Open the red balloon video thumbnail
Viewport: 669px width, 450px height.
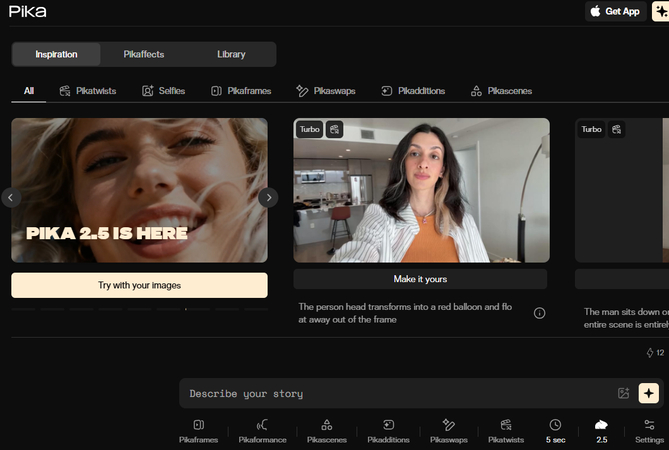(x=422, y=190)
